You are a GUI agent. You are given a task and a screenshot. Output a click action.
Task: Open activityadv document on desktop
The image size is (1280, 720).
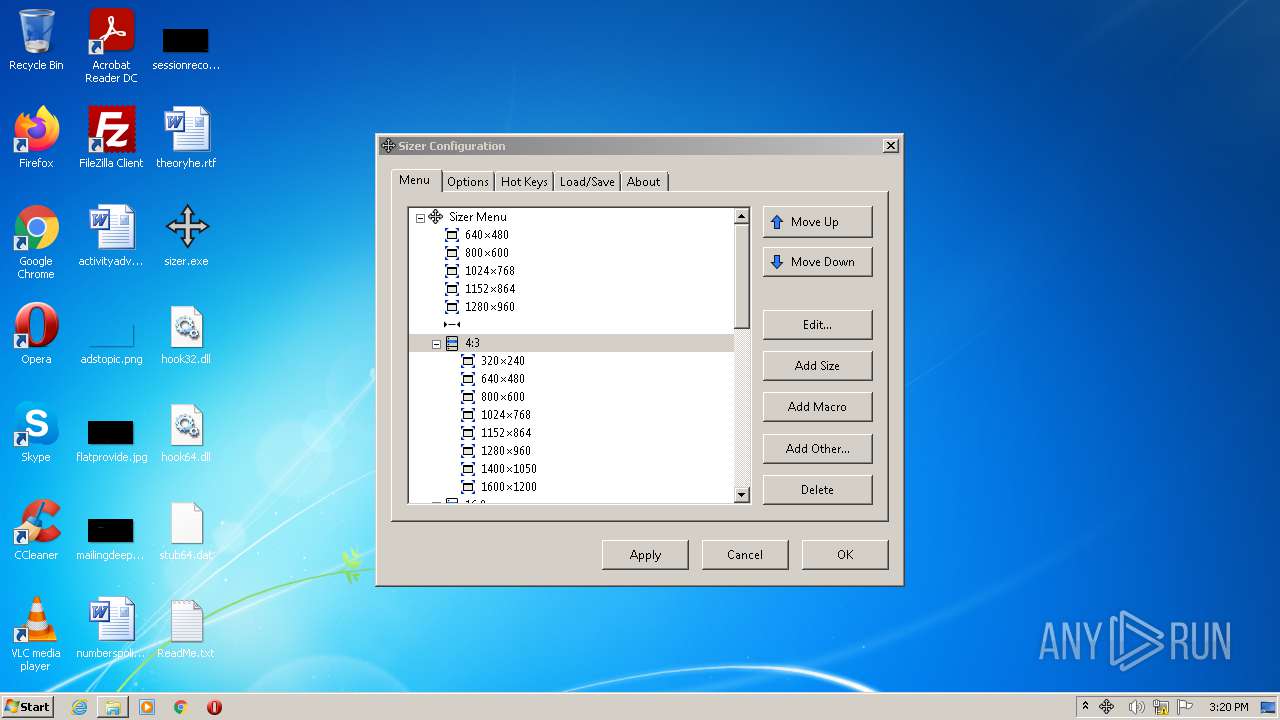111,236
